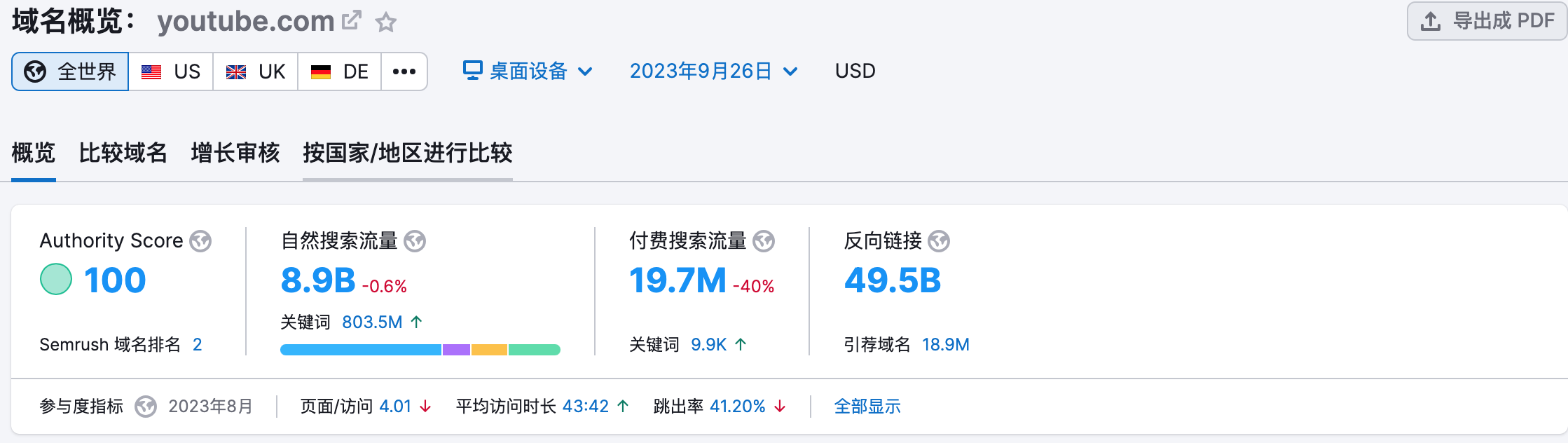This screenshot has width=1568, height=443.
Task: Click the -0.6% organic traffic change
Action: [384, 286]
